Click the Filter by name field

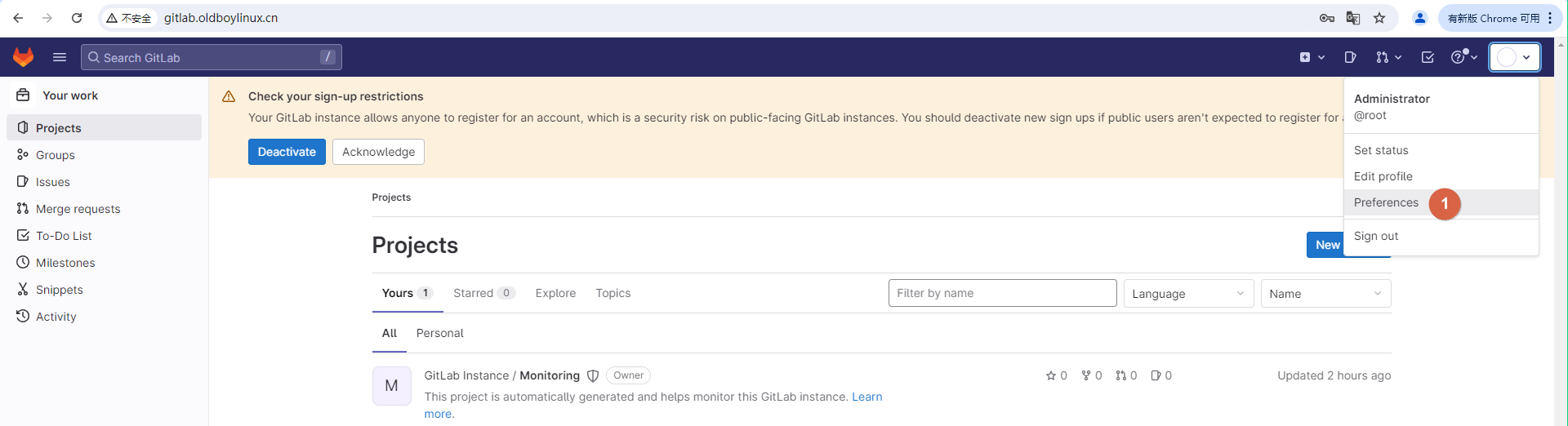(x=1002, y=293)
